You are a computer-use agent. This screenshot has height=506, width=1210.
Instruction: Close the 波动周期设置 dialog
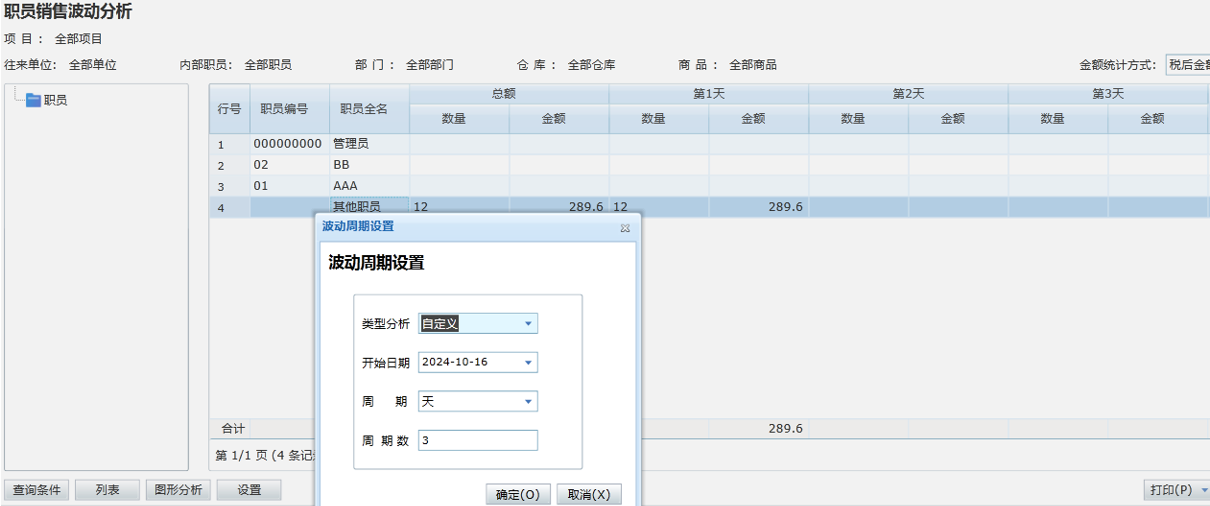click(x=625, y=228)
